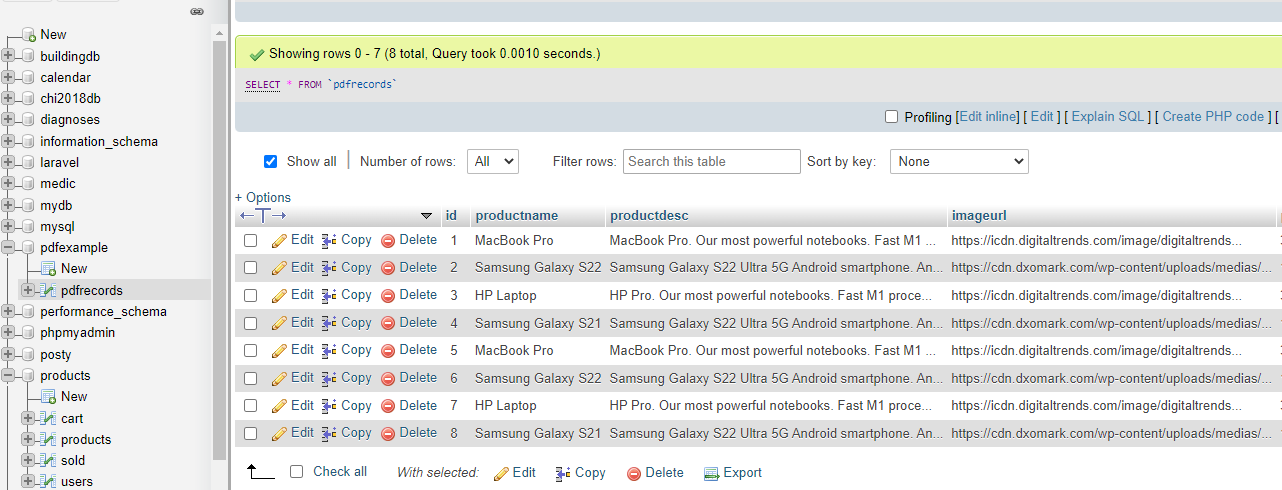Click the Copy icon for row 2 Samsung Galaxy S22
1282x490 pixels.
pos(329,268)
